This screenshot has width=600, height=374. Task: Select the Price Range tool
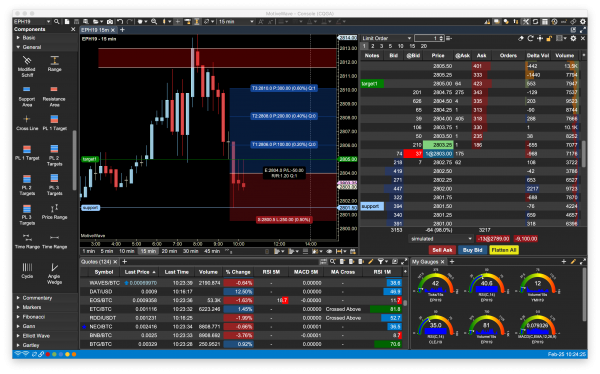pos(54,212)
